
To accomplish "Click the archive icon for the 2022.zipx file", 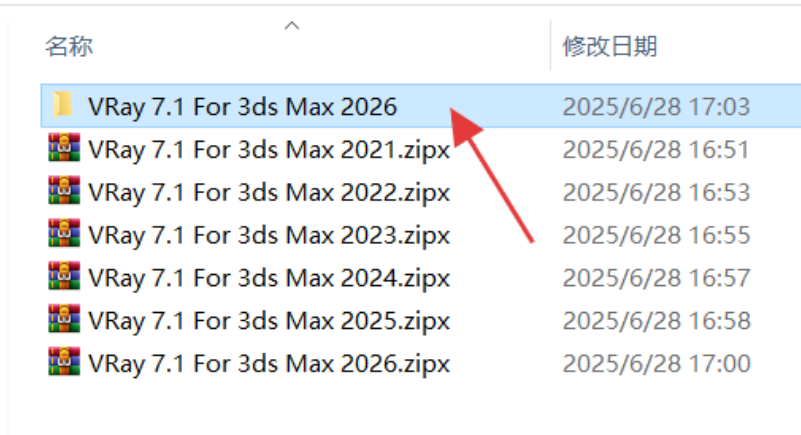I will coord(64,190).
